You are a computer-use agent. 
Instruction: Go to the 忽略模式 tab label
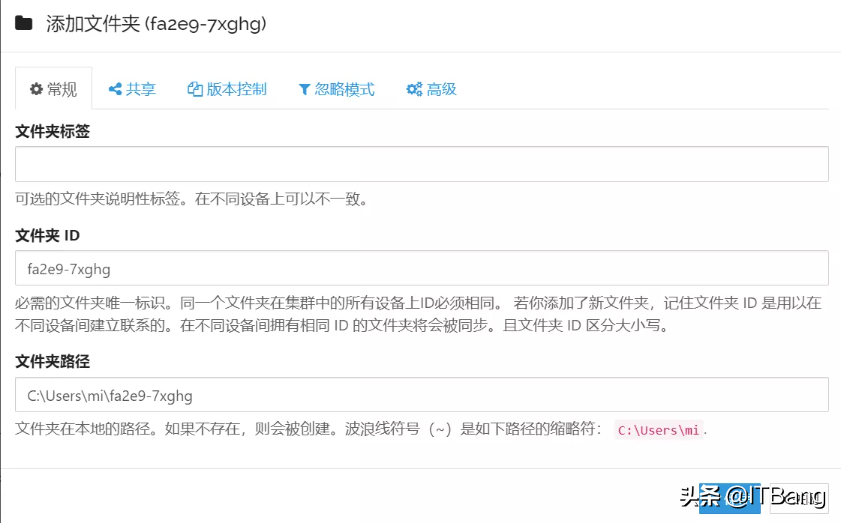tap(345, 89)
